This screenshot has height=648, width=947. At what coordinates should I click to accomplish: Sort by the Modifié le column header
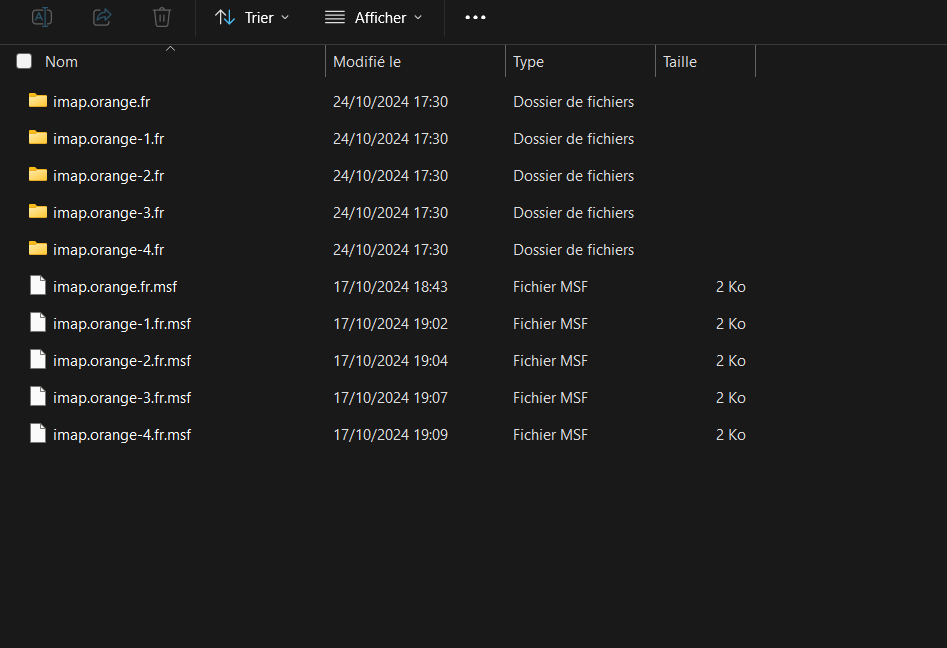tap(367, 62)
